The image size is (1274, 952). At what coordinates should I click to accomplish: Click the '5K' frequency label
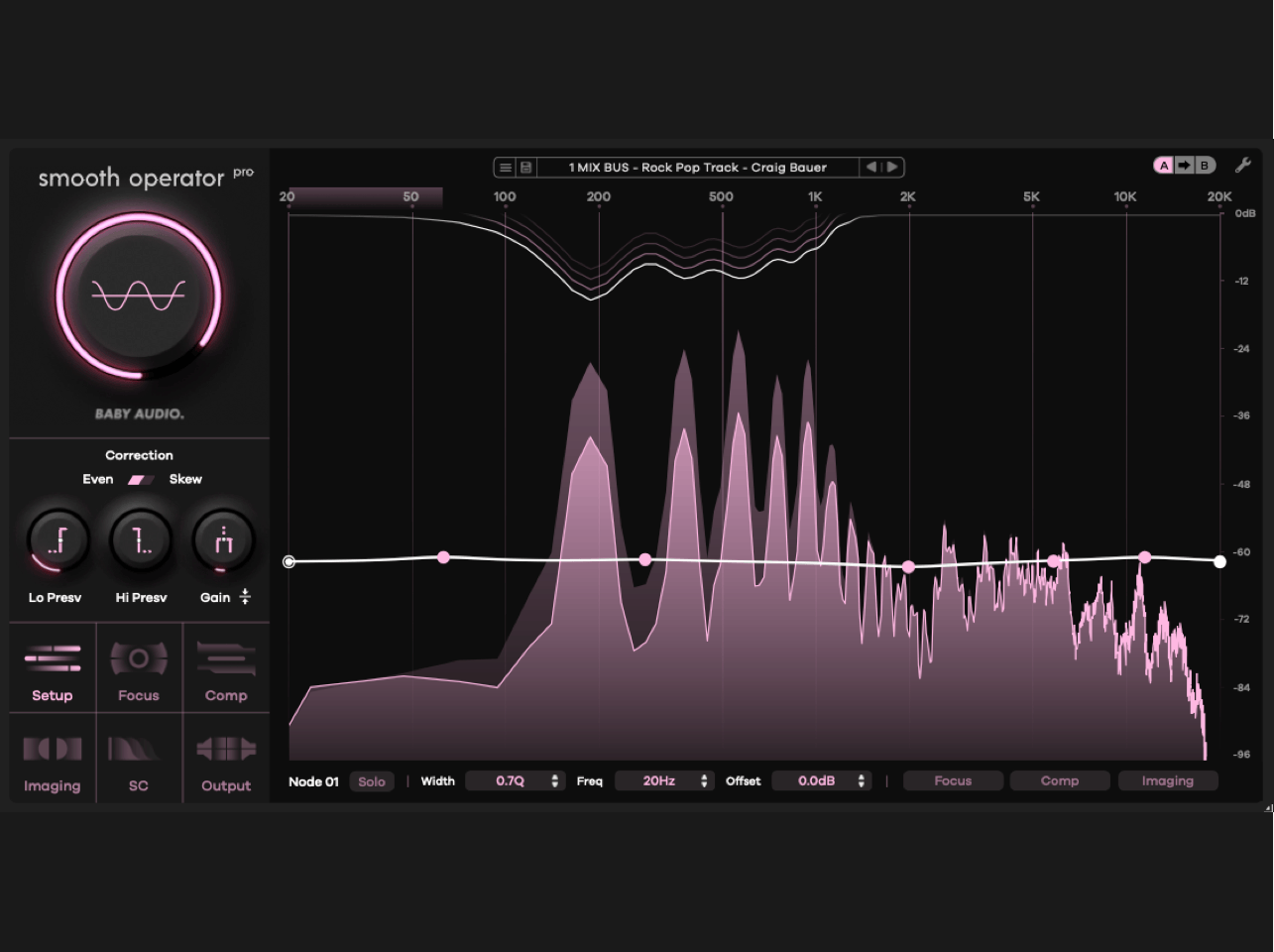point(1032,196)
